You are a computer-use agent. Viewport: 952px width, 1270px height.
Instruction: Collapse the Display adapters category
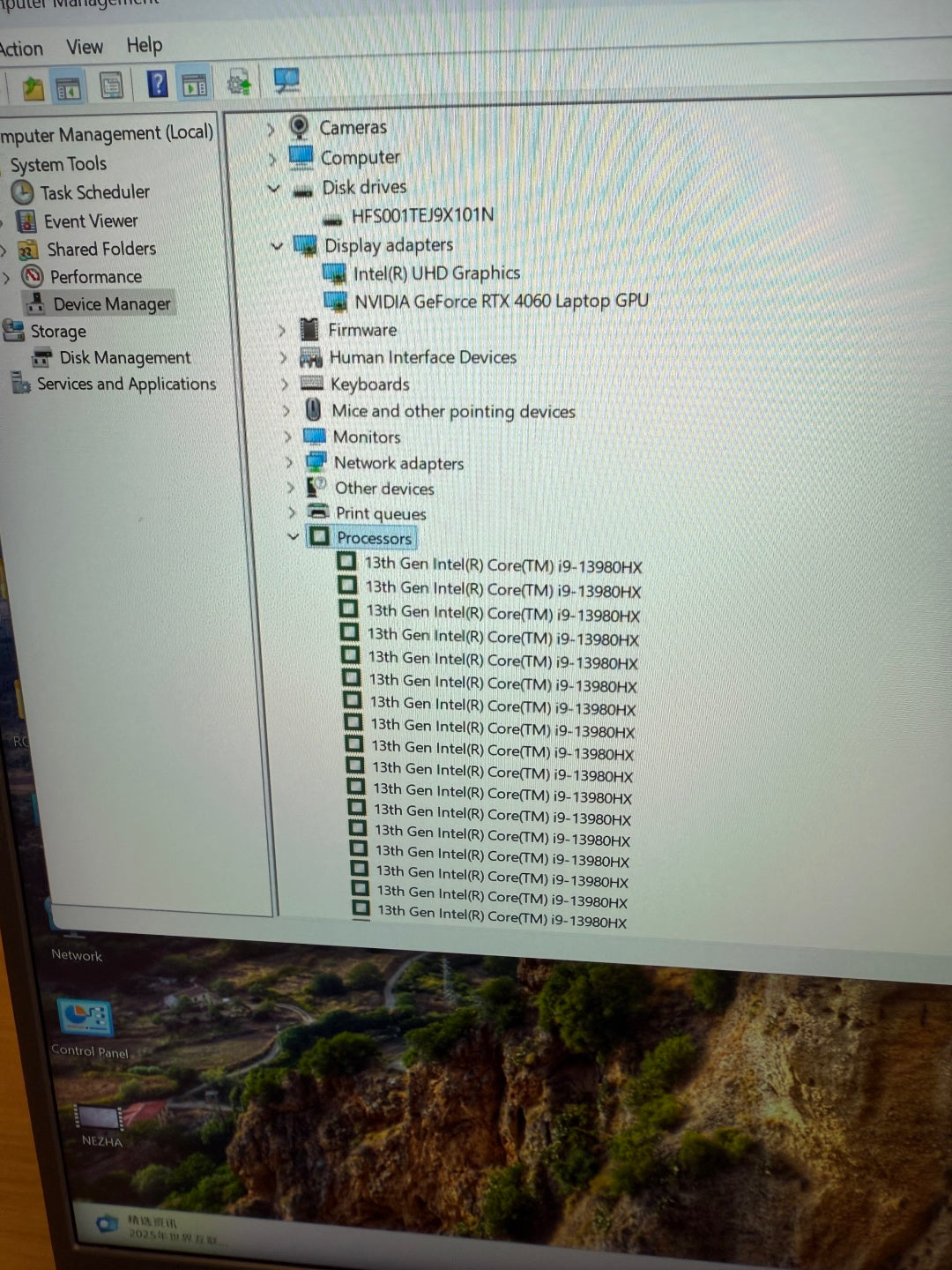(x=276, y=246)
